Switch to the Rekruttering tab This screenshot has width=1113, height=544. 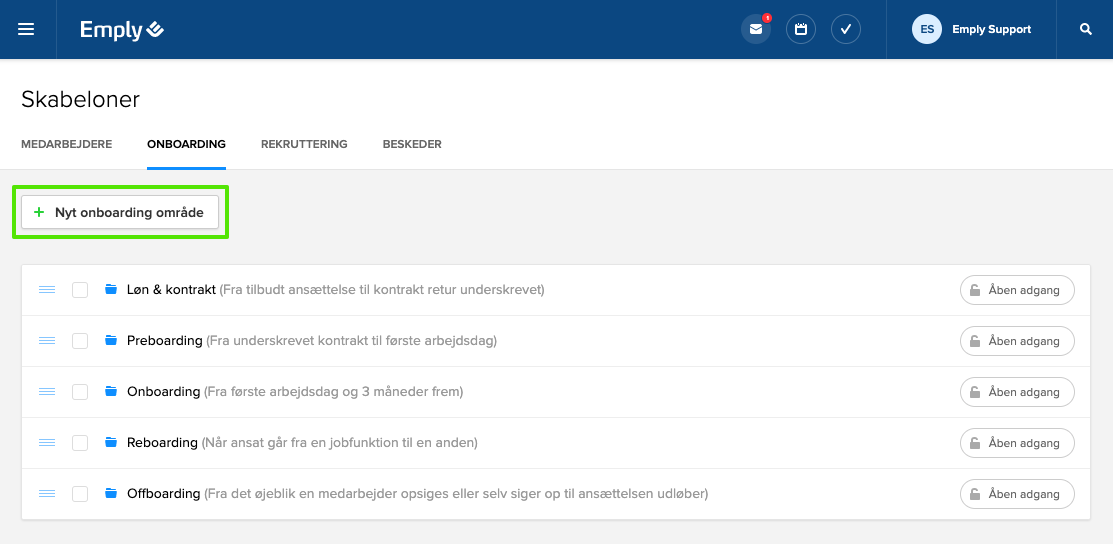304,144
